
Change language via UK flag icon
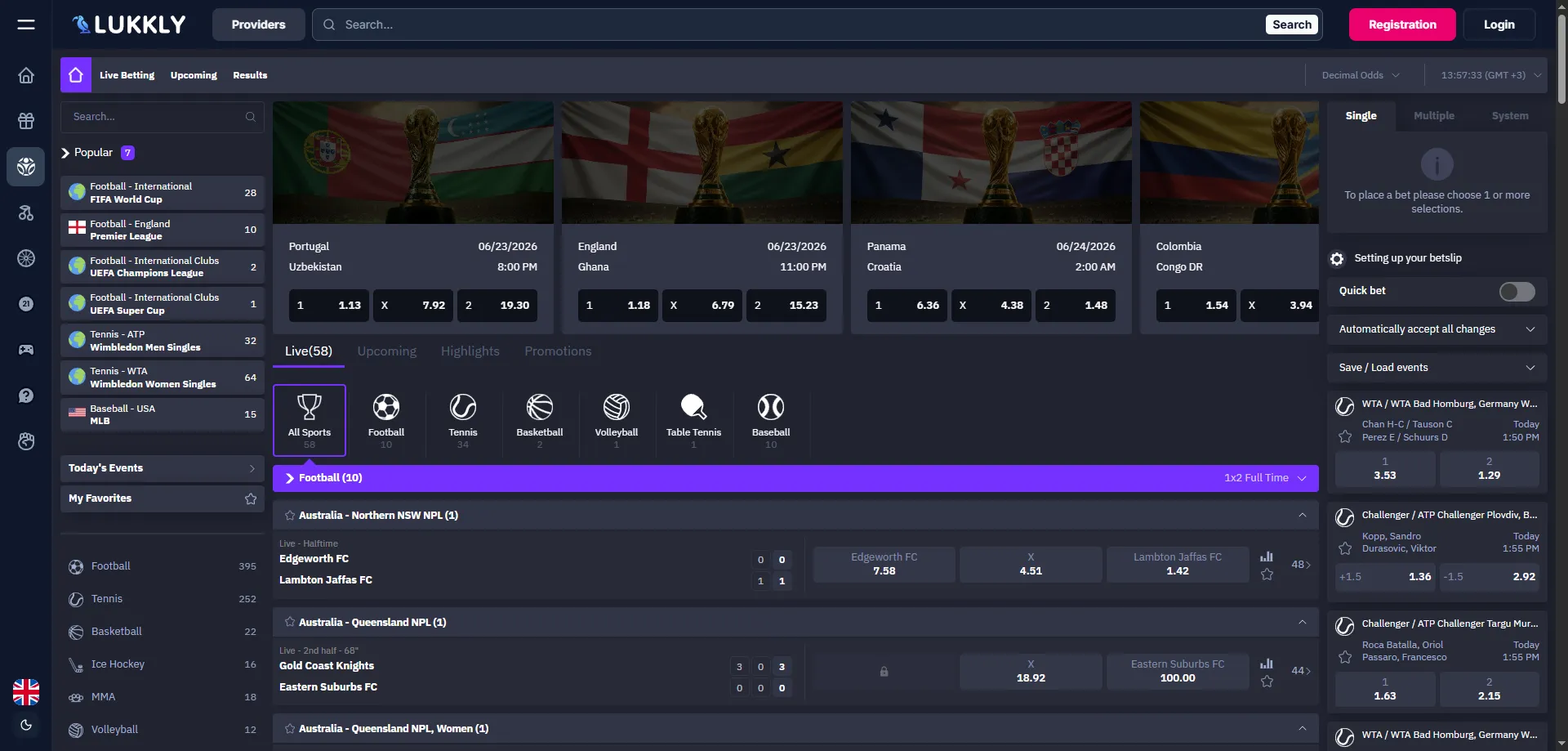pyautogui.click(x=26, y=692)
